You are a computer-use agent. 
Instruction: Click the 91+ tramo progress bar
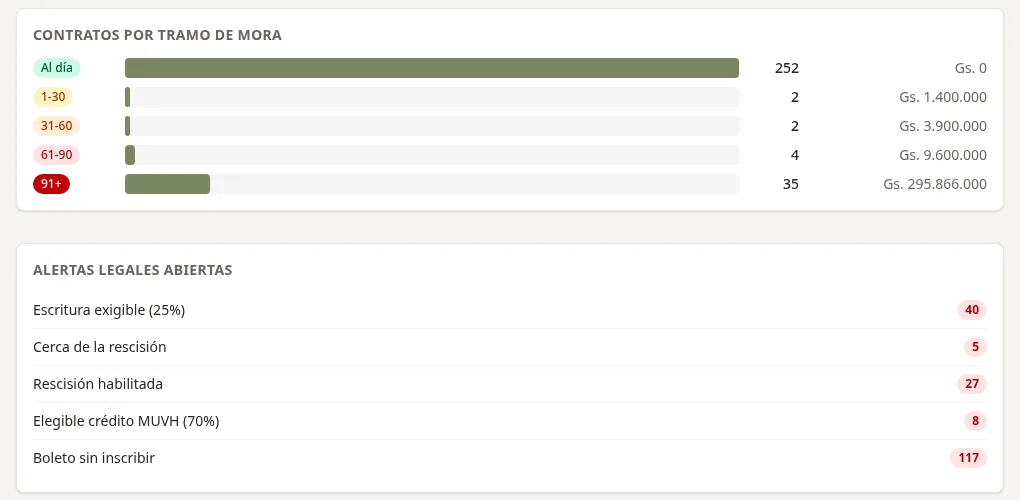point(432,184)
